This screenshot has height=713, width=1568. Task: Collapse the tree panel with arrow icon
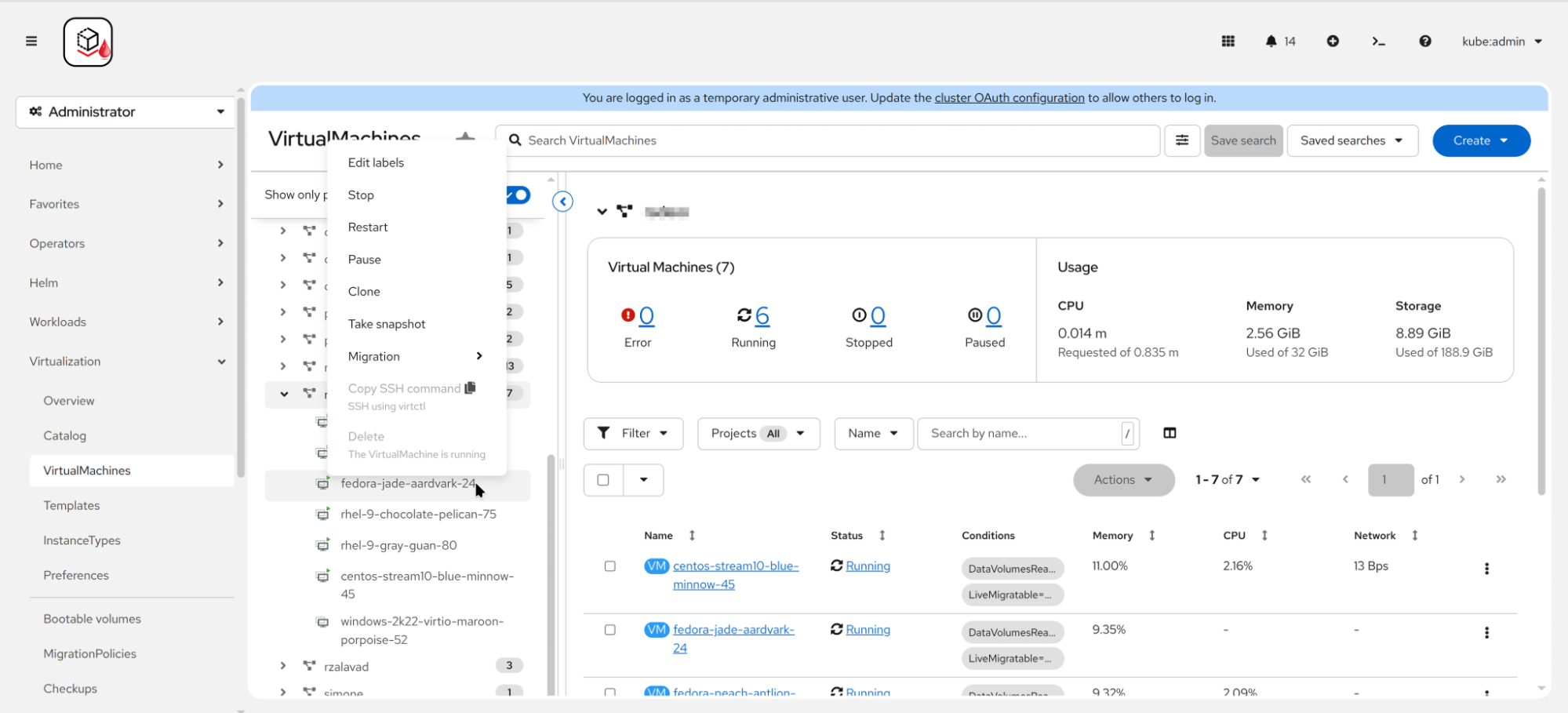tap(562, 202)
